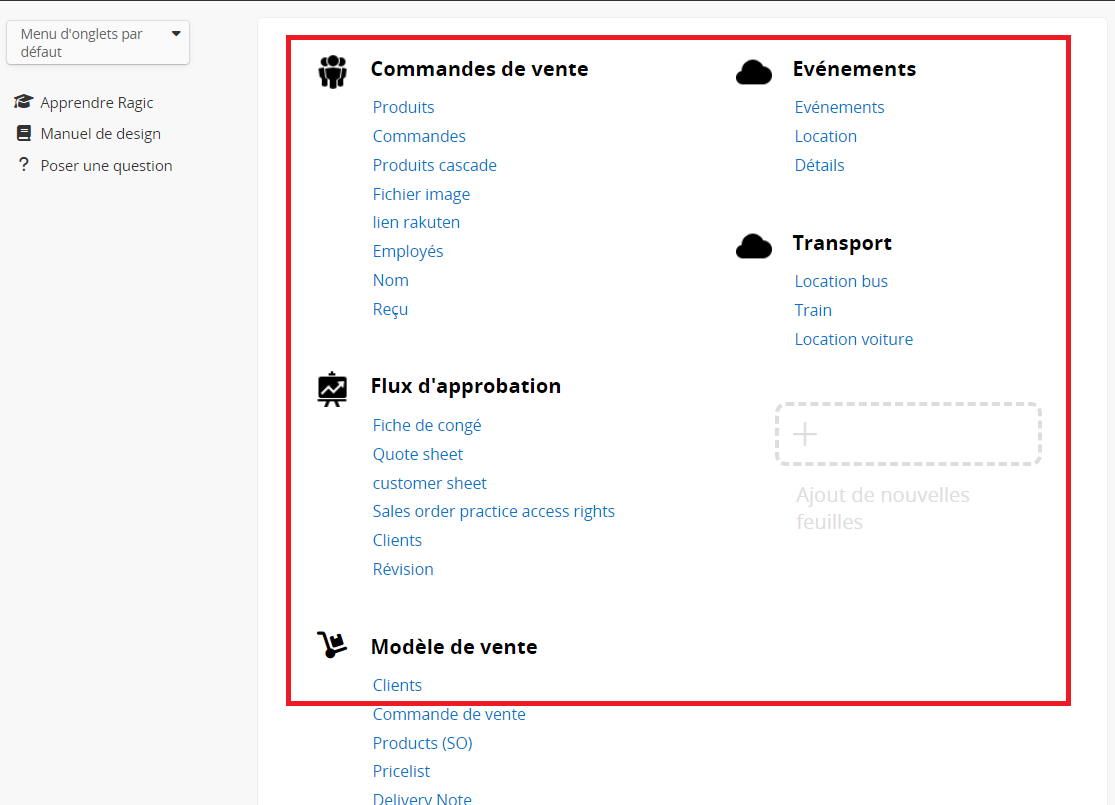Click the book icon for Manuel de design
This screenshot has height=805, width=1115.
coord(24,133)
